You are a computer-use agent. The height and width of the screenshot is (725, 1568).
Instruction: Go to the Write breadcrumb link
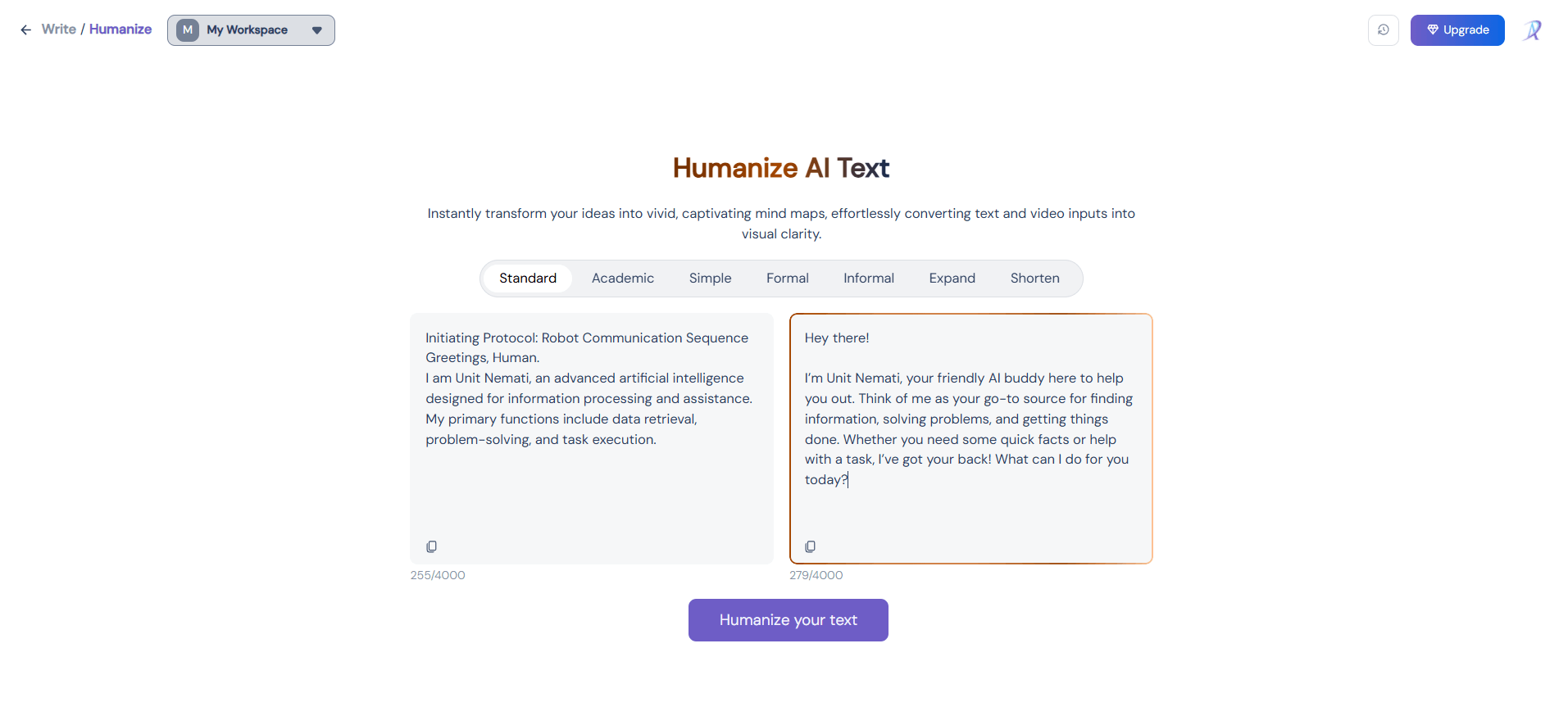[x=58, y=29]
